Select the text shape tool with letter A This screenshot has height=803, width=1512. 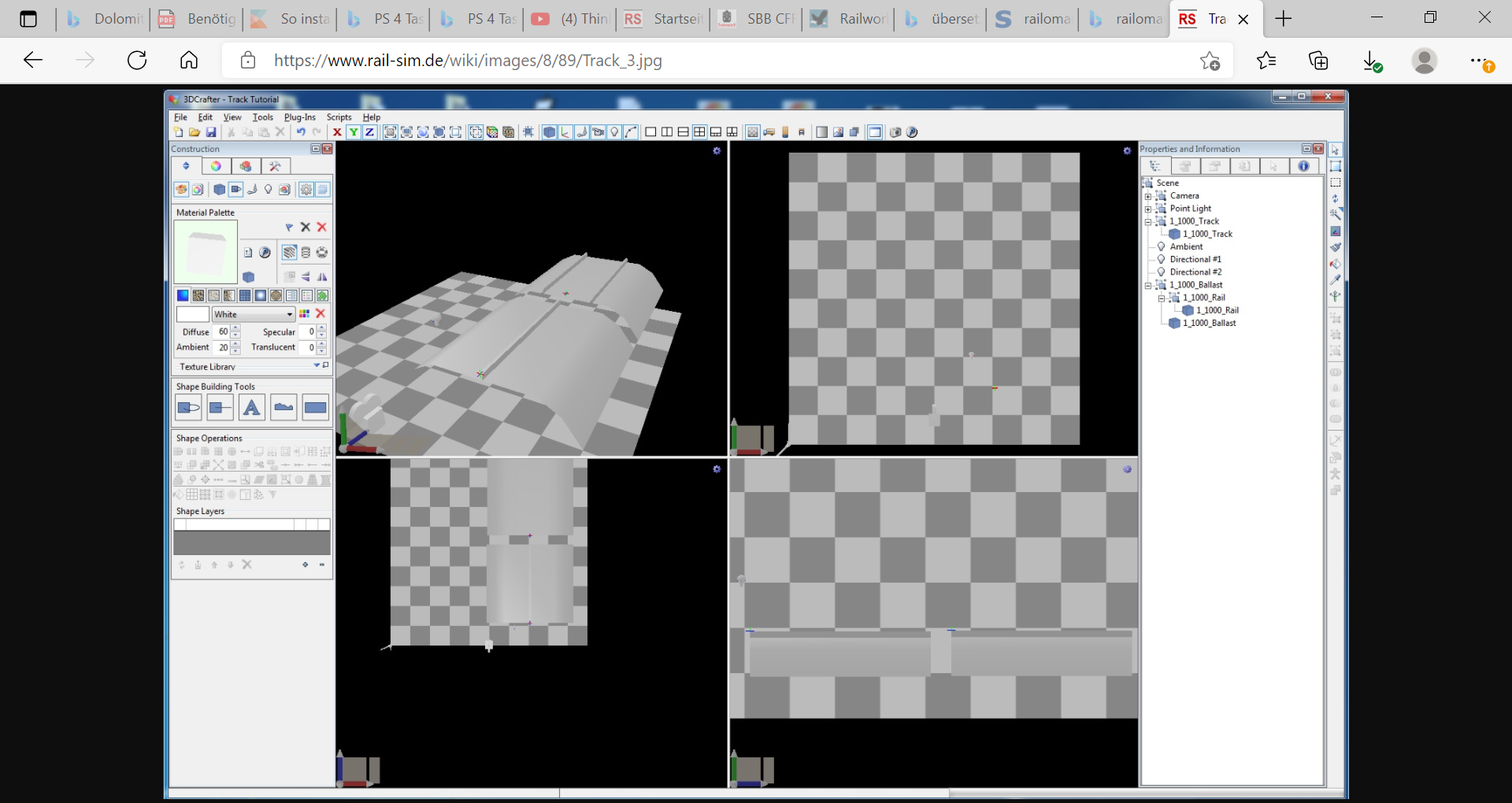(x=251, y=408)
